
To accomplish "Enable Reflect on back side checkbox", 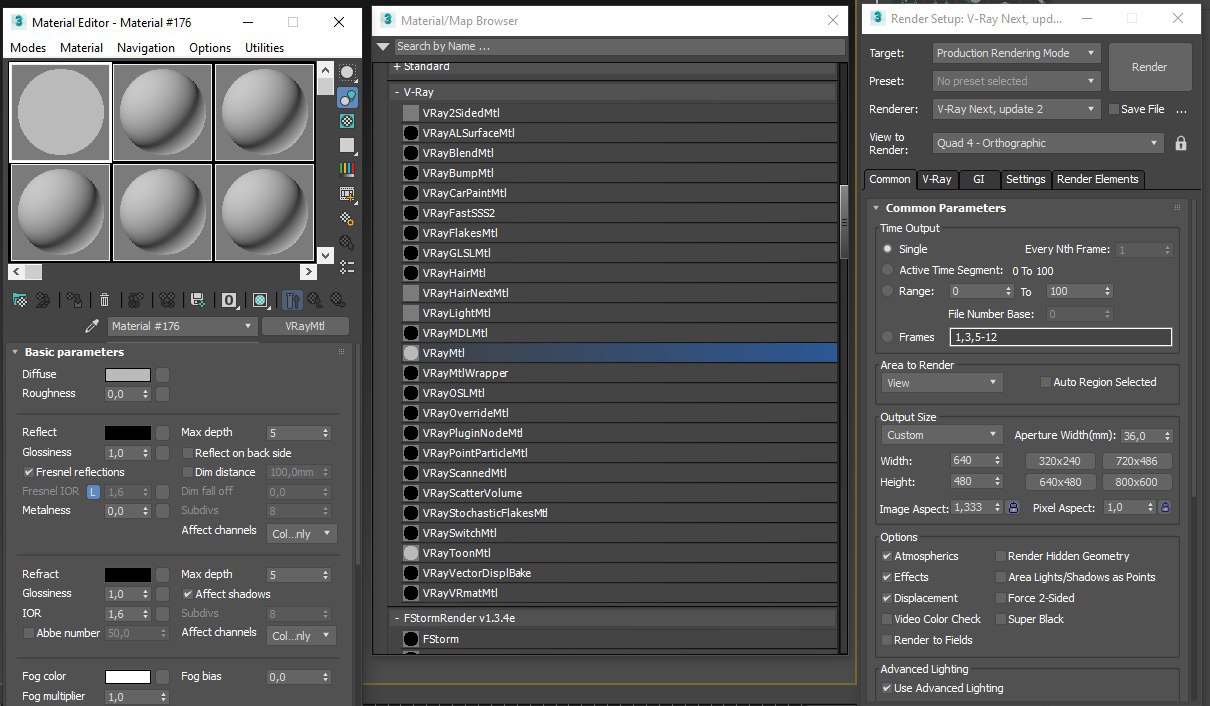I will click(x=187, y=453).
